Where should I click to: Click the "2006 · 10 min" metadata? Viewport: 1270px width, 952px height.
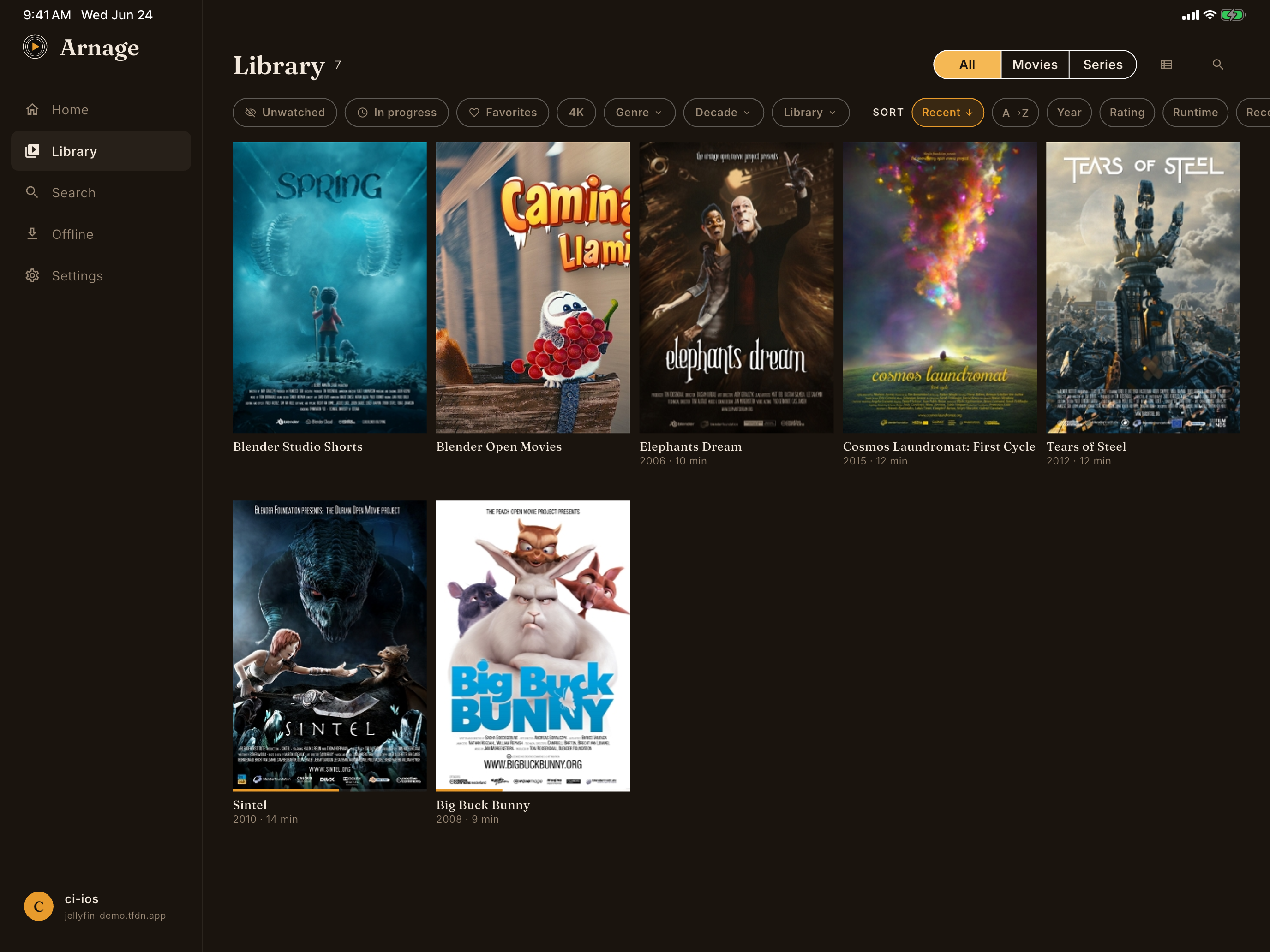(673, 461)
